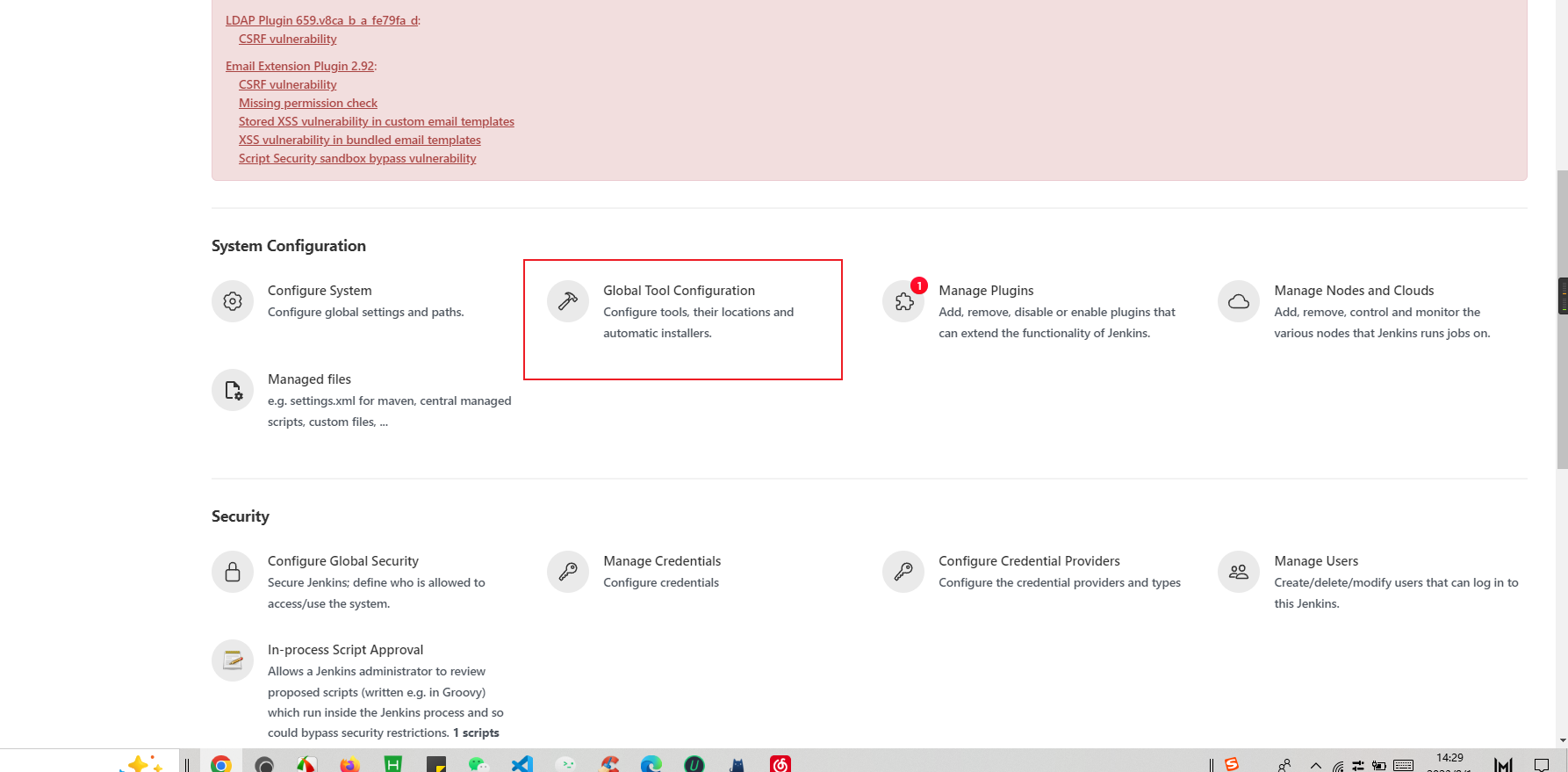Click the Manage Plugins puzzle icon
This screenshot has width=1568, height=772.
(903, 301)
